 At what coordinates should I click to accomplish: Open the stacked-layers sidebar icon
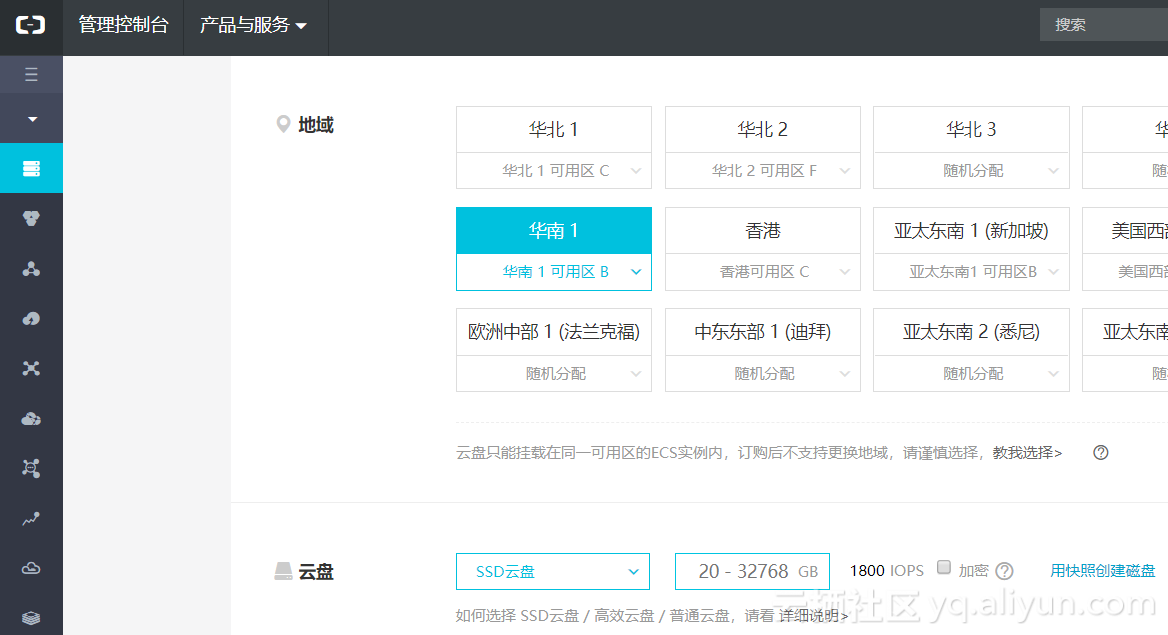tap(31, 618)
